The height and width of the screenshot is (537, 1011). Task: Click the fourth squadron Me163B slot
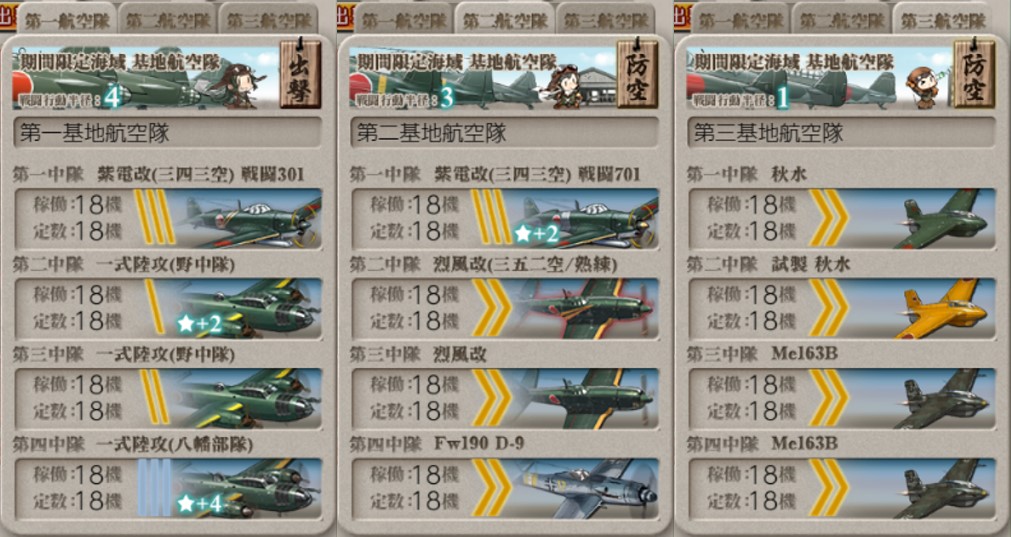tap(842, 489)
